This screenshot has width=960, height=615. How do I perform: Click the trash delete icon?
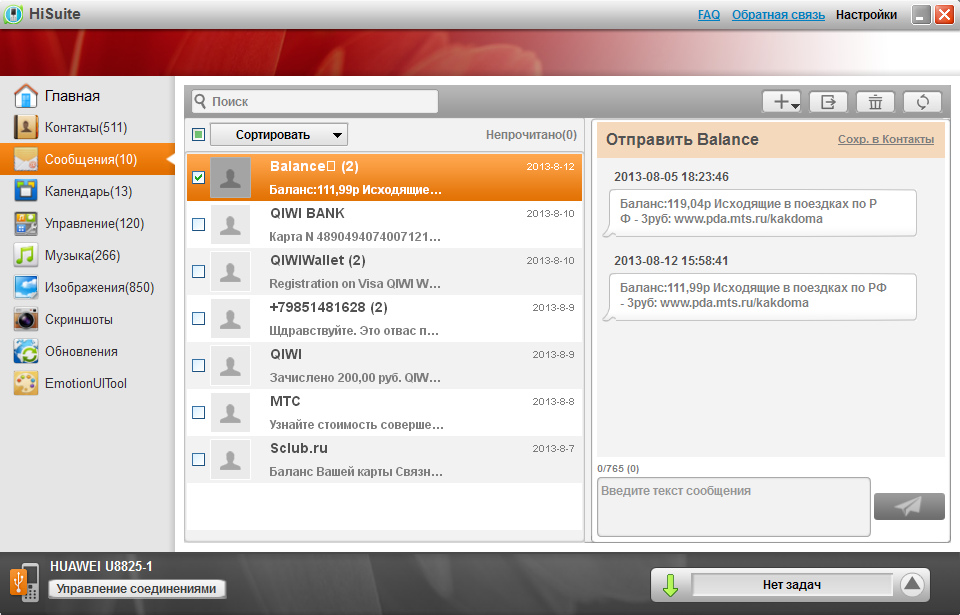[876, 102]
